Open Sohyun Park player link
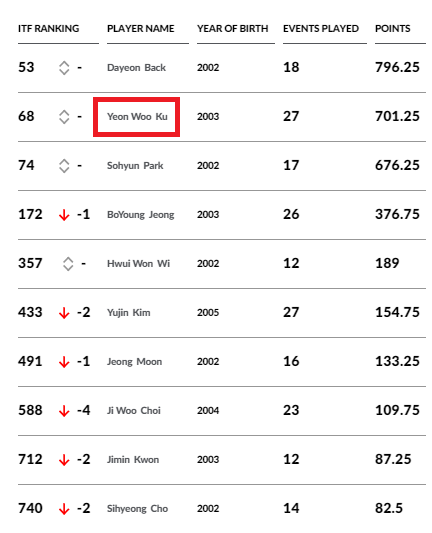The height and width of the screenshot is (533, 432). [x=135, y=166]
